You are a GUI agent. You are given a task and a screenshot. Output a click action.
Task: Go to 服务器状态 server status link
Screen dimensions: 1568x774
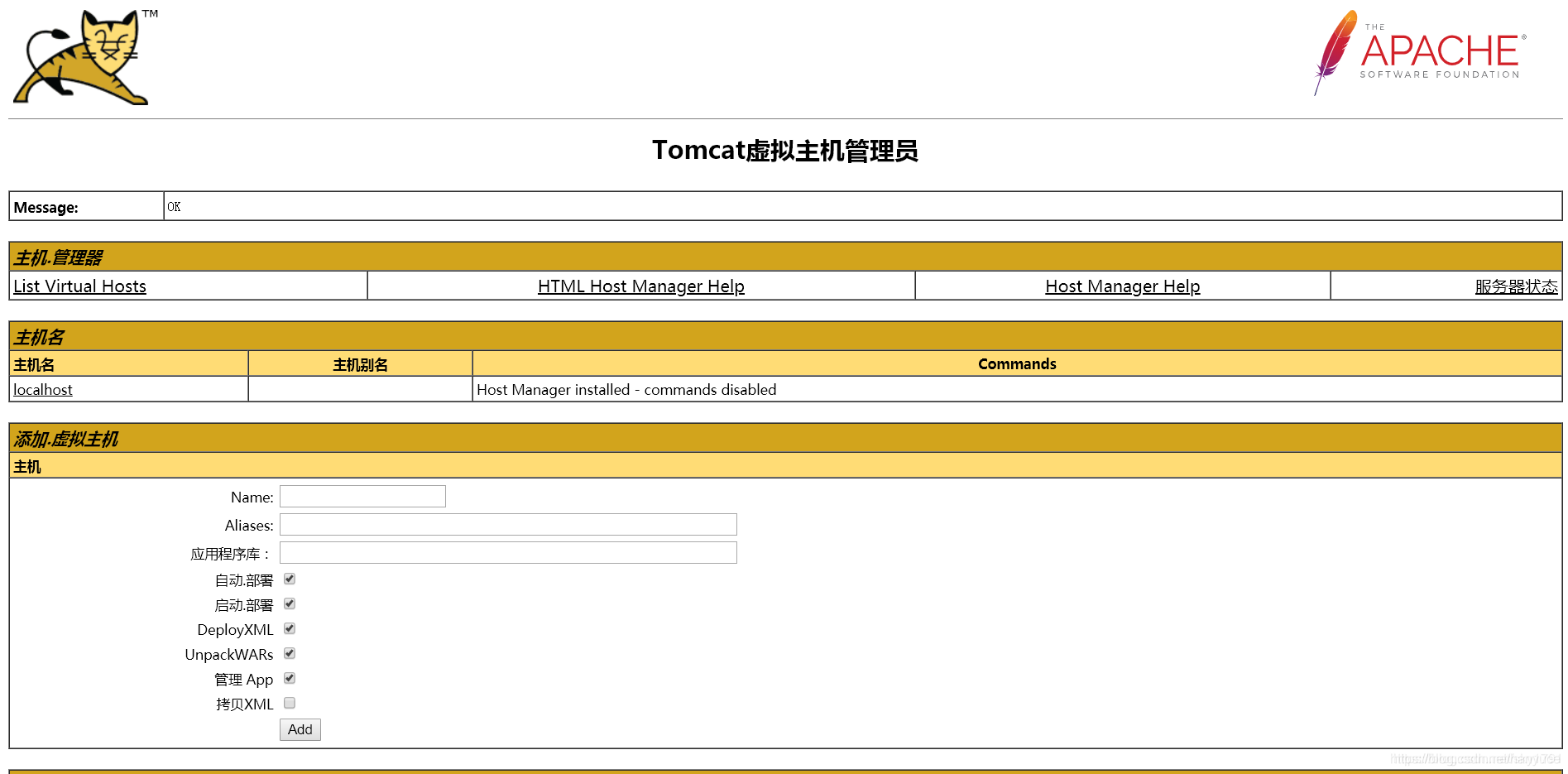click(x=1516, y=286)
